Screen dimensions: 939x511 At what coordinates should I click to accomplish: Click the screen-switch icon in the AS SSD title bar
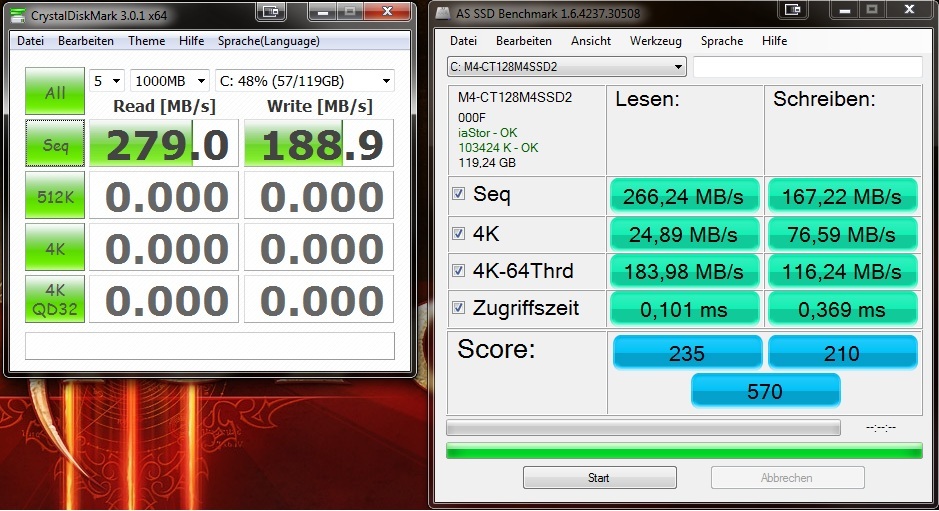tap(793, 9)
